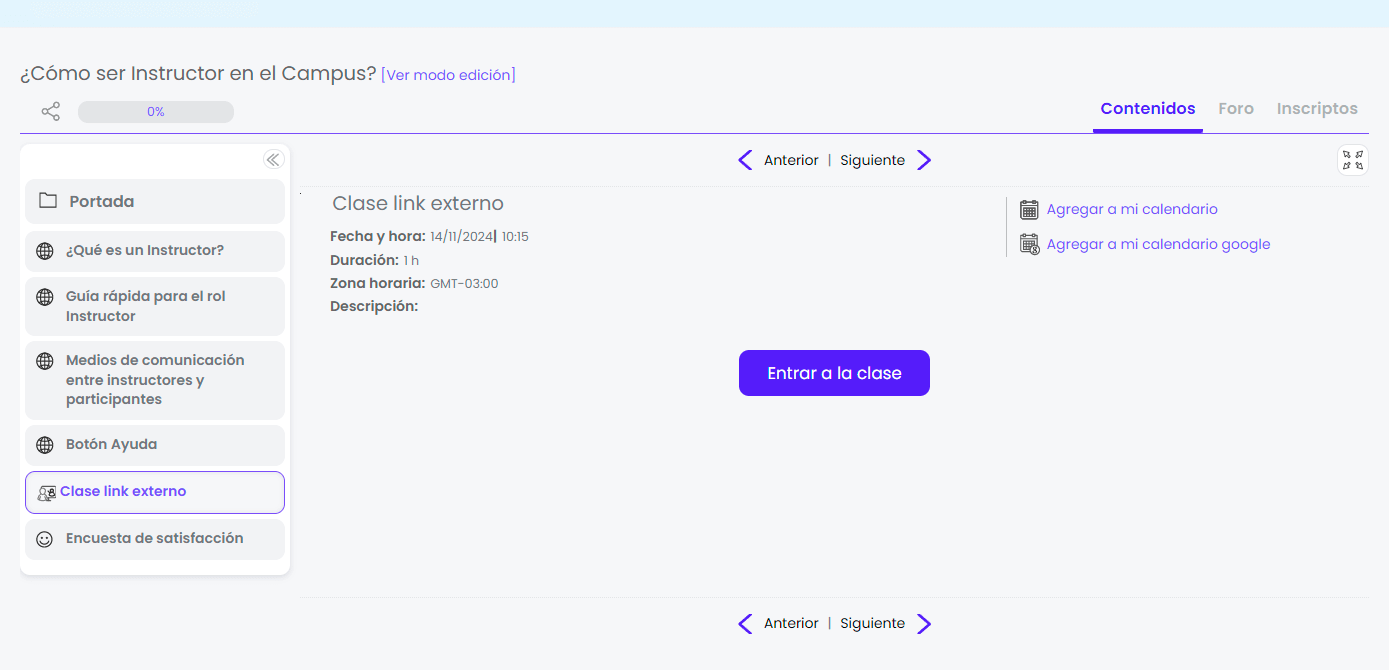The height and width of the screenshot is (670, 1389).
Task: Open Guía rápida para el rol Instructor
Action: click(155, 306)
